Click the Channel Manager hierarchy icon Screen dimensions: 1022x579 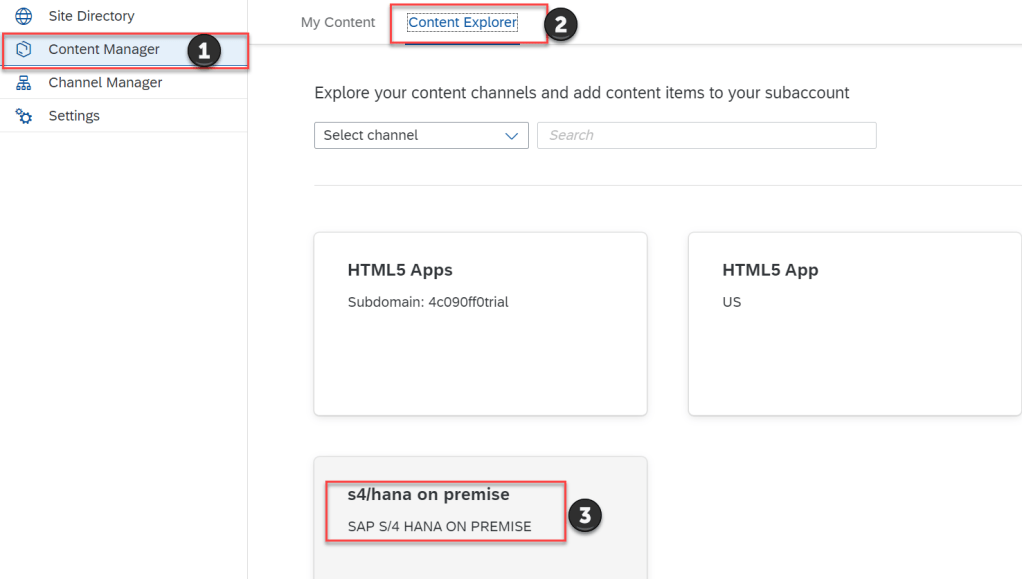point(24,83)
